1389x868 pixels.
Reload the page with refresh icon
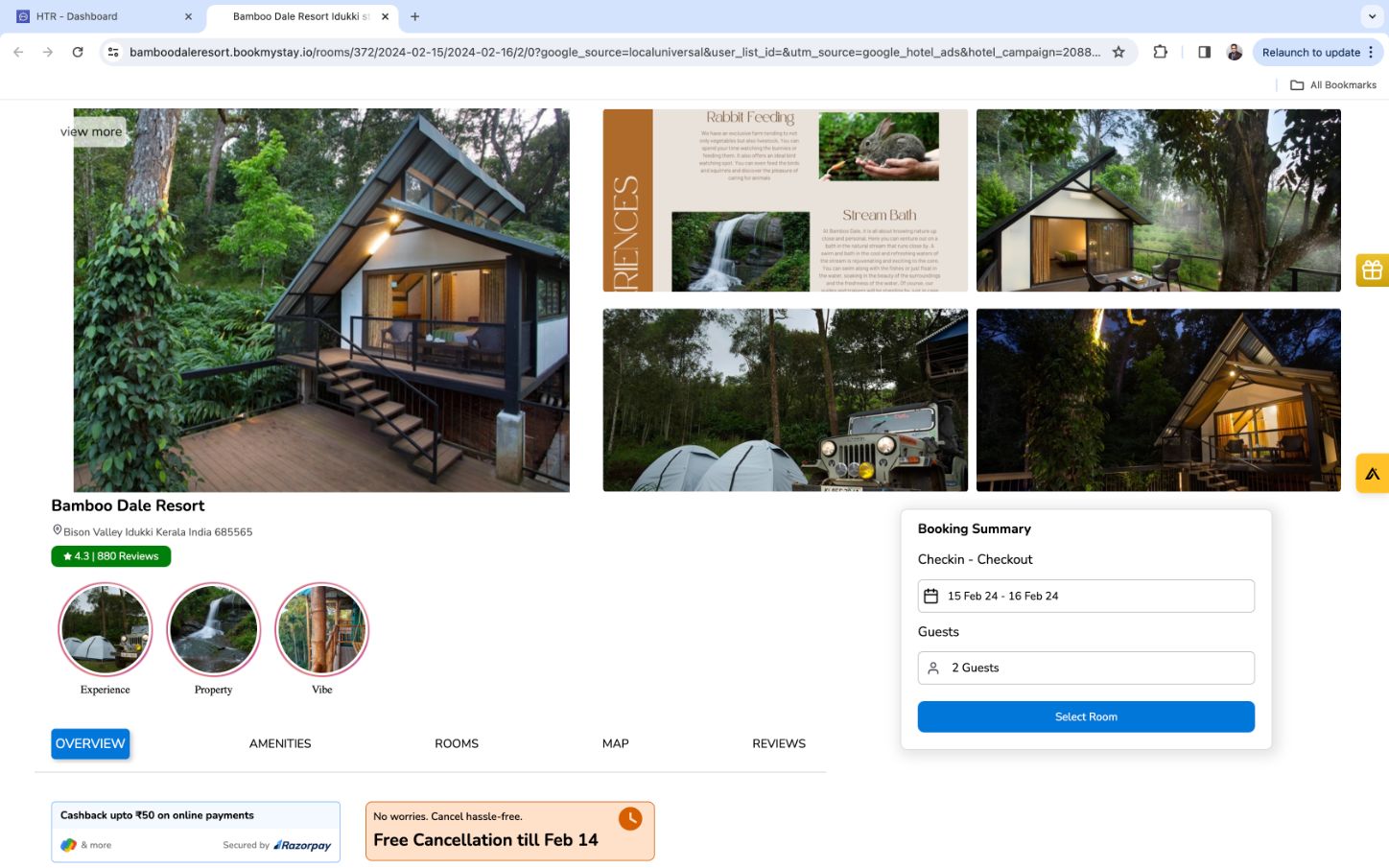pyautogui.click(x=78, y=52)
